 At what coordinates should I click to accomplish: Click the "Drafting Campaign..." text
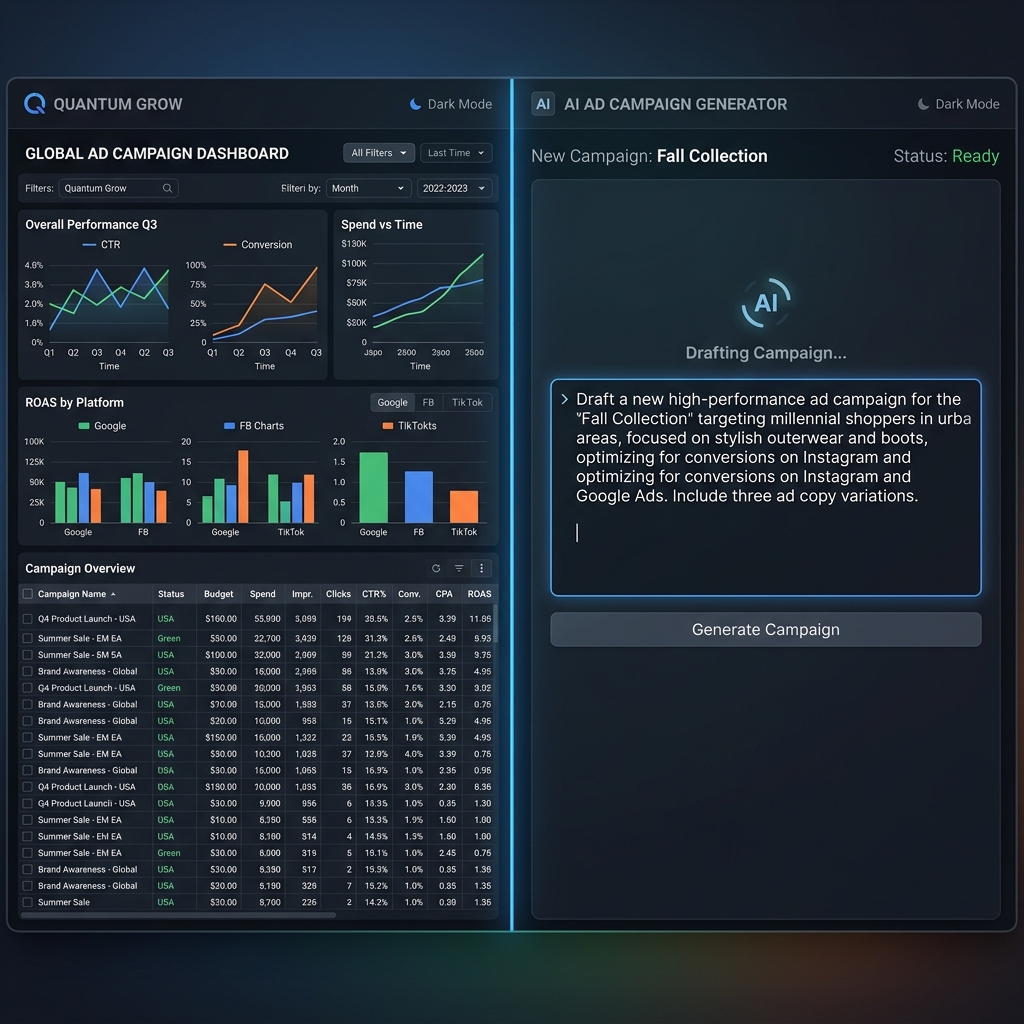pos(765,353)
